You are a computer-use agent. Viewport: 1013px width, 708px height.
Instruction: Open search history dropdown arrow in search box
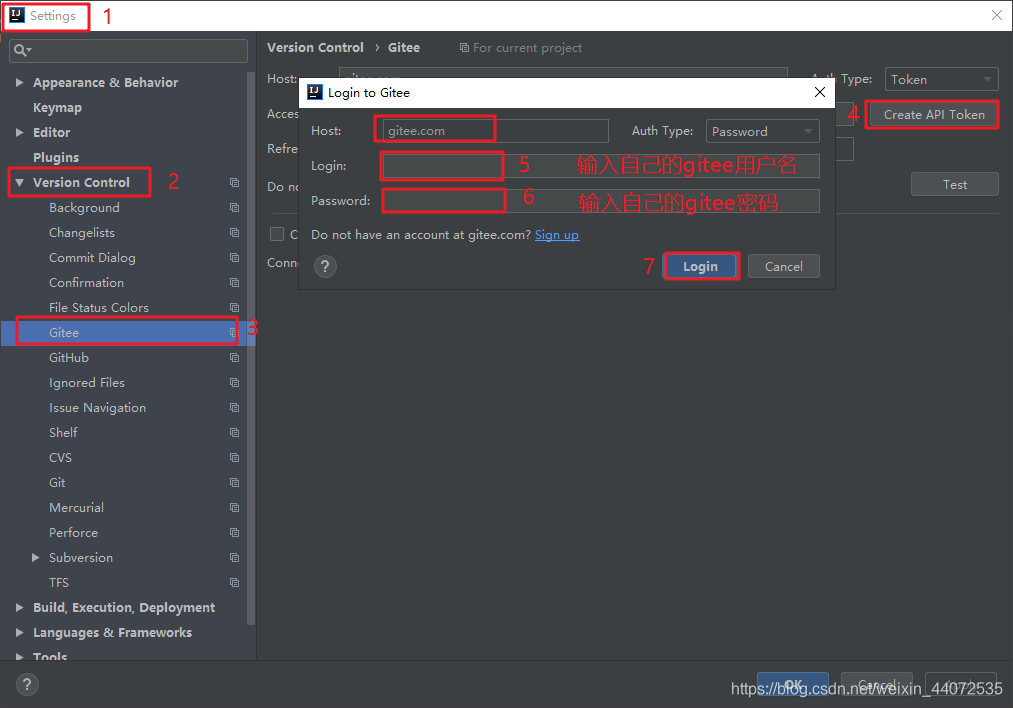click(x=29, y=50)
